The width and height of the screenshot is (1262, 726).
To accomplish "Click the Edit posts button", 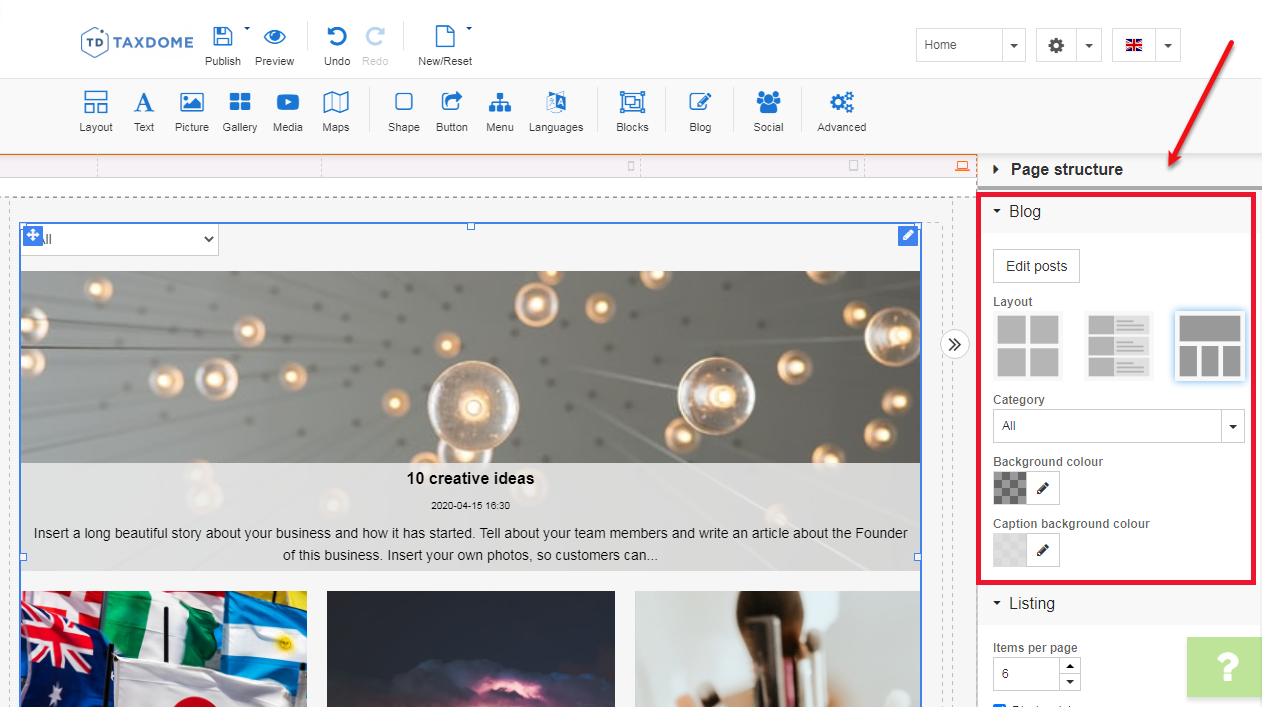I will tap(1036, 266).
